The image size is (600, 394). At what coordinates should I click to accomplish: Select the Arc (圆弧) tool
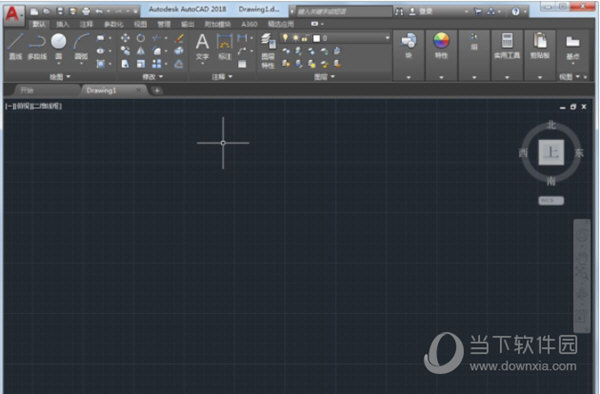(81, 47)
